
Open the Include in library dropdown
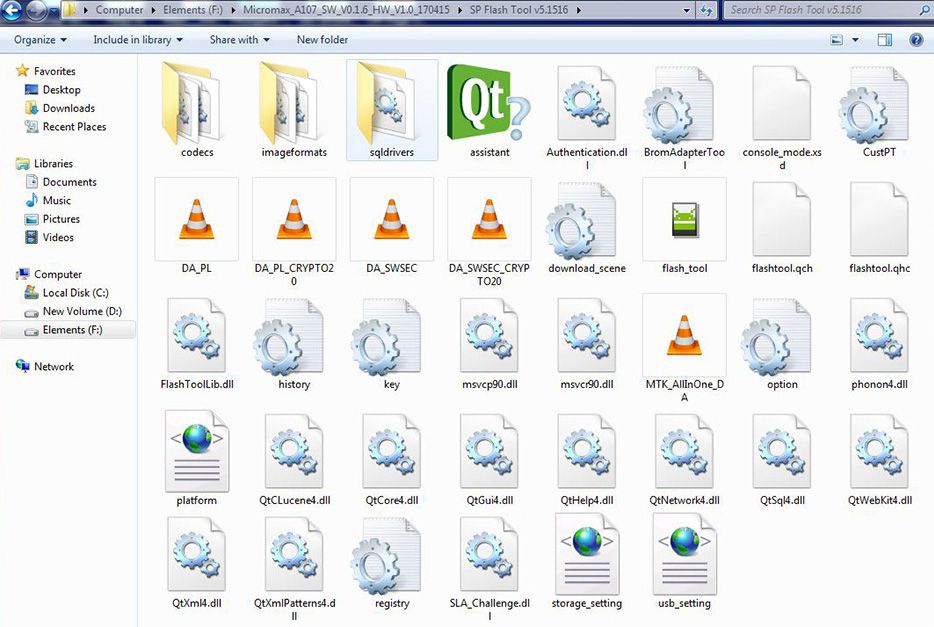pyautogui.click(x=138, y=39)
